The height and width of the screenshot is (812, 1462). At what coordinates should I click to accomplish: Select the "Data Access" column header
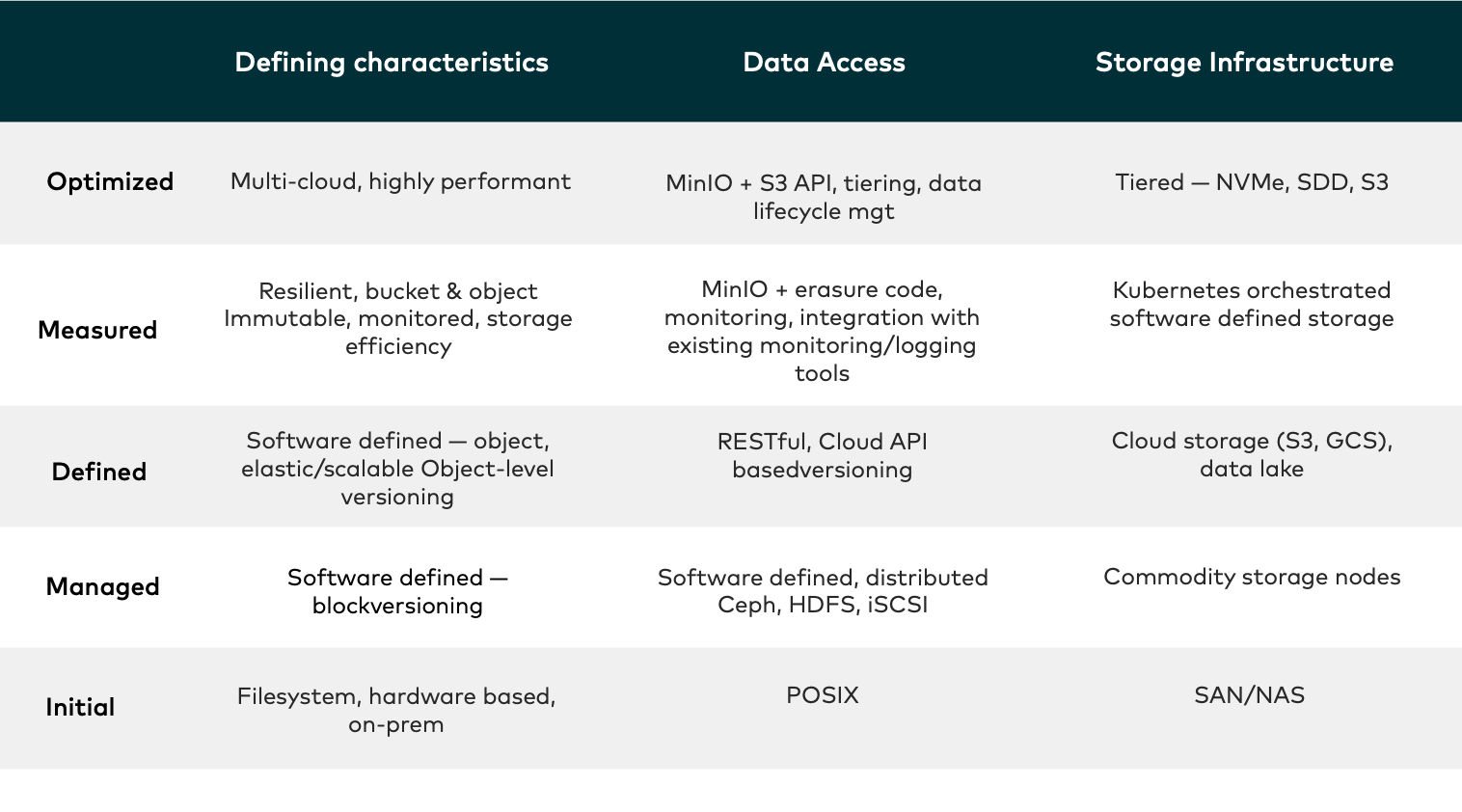[x=824, y=63]
